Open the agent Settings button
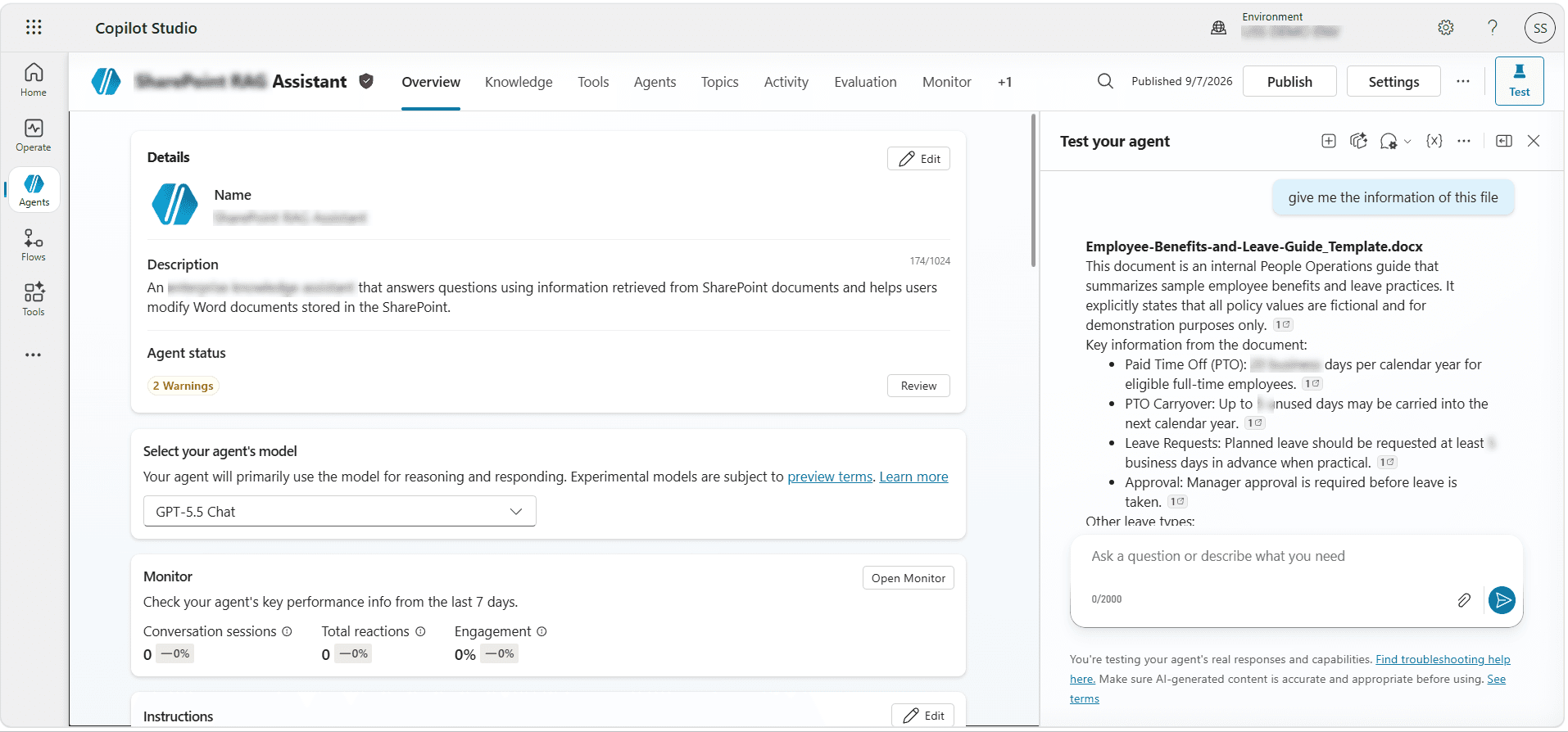This screenshot has width=1568, height=732. click(1394, 81)
